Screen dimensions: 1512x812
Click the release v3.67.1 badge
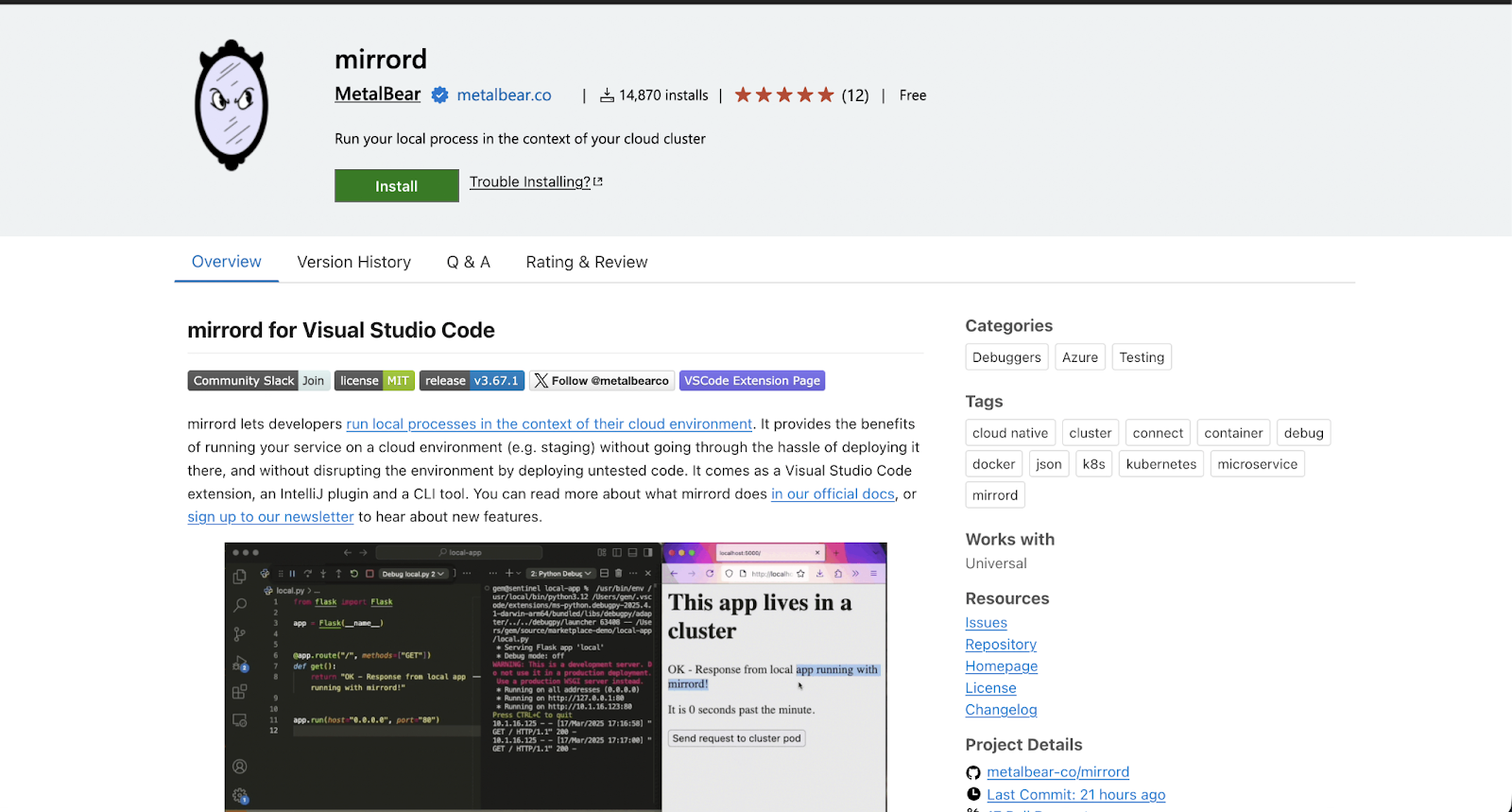coord(472,381)
